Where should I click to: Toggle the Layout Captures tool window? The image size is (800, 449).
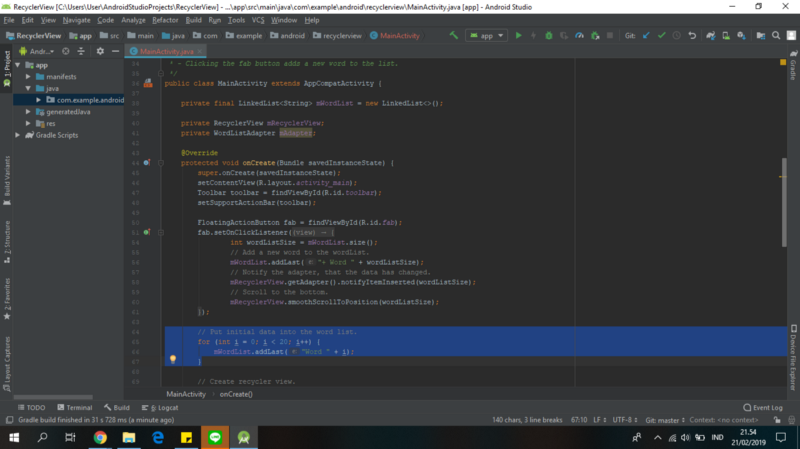click(7, 364)
